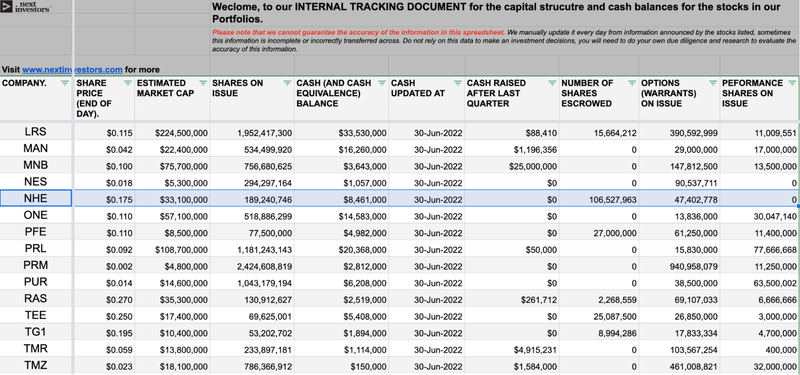Open filter dropdown on CASH RAISED column
This screenshot has width=800, height=375.
(x=552, y=83)
